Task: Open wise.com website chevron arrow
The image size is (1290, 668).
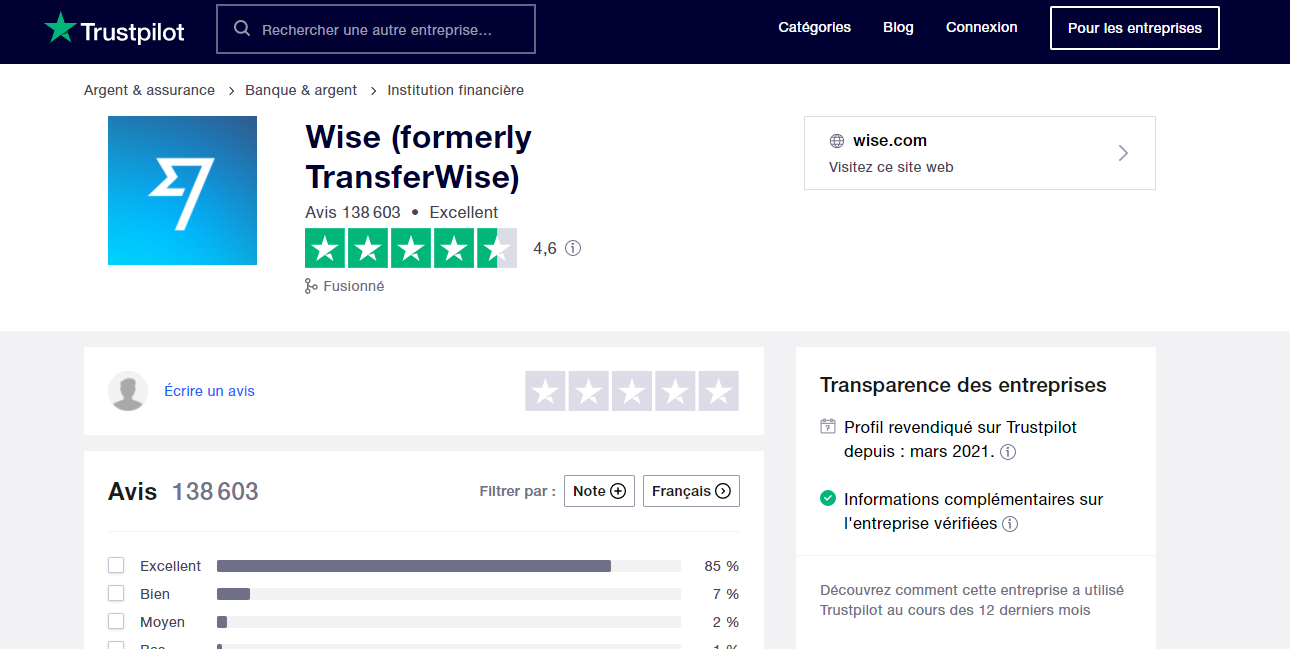Action: coord(1123,153)
